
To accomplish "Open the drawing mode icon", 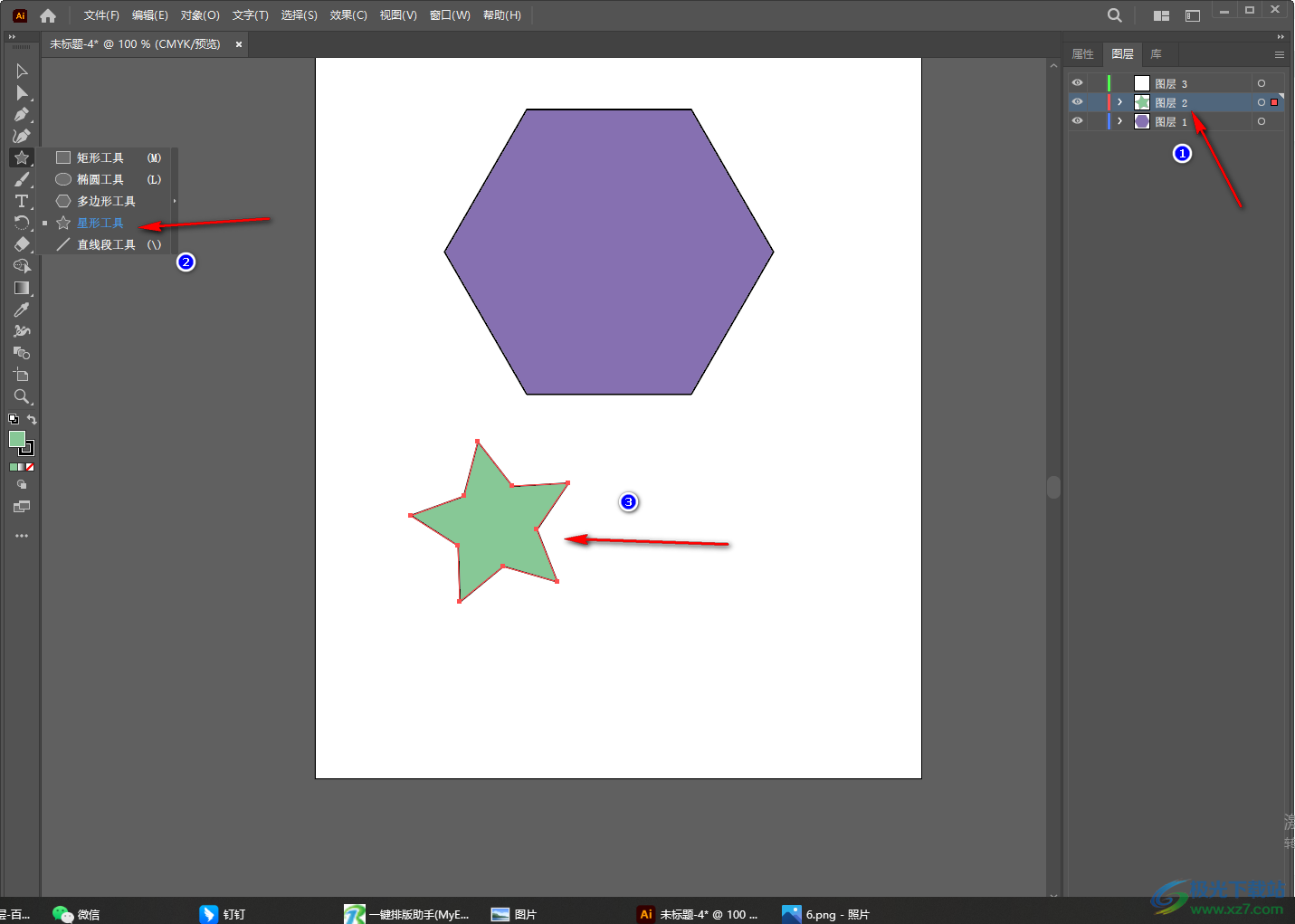I will (22, 485).
